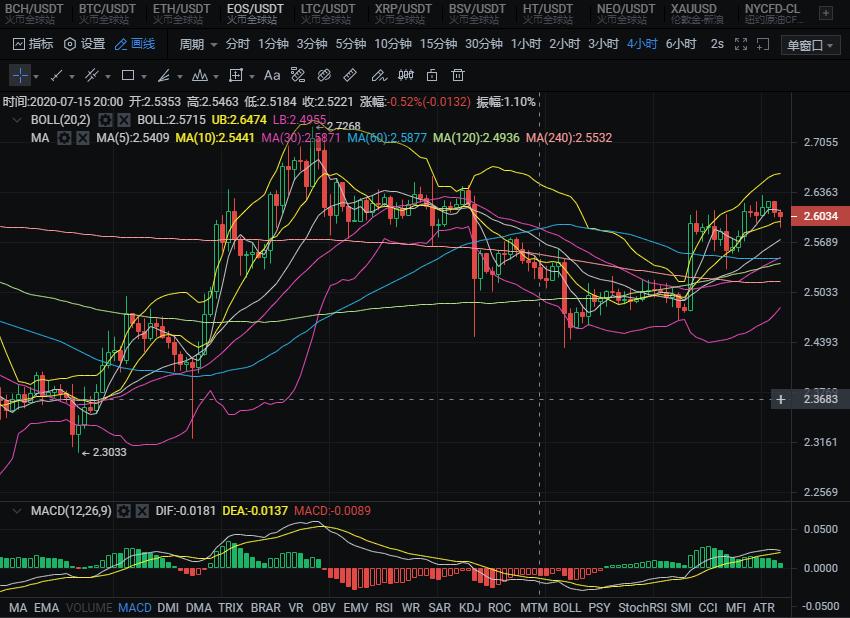The width and height of the screenshot is (850, 618).
Task: Switch to XAUUSD tab
Action: (x=696, y=14)
